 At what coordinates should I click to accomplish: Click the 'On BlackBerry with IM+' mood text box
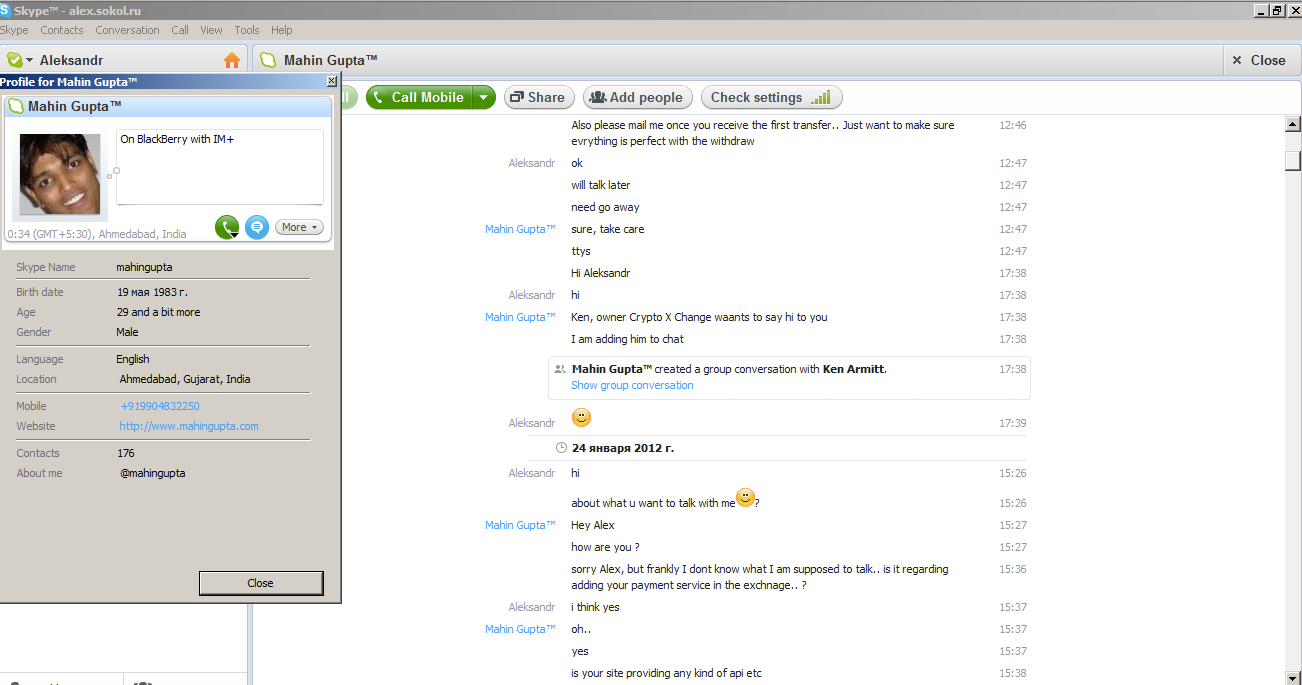point(220,167)
